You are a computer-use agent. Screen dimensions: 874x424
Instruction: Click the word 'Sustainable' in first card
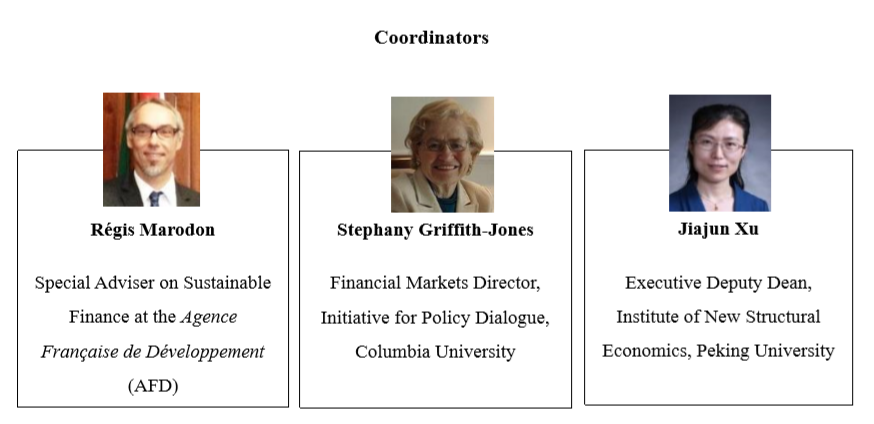[x=227, y=282]
